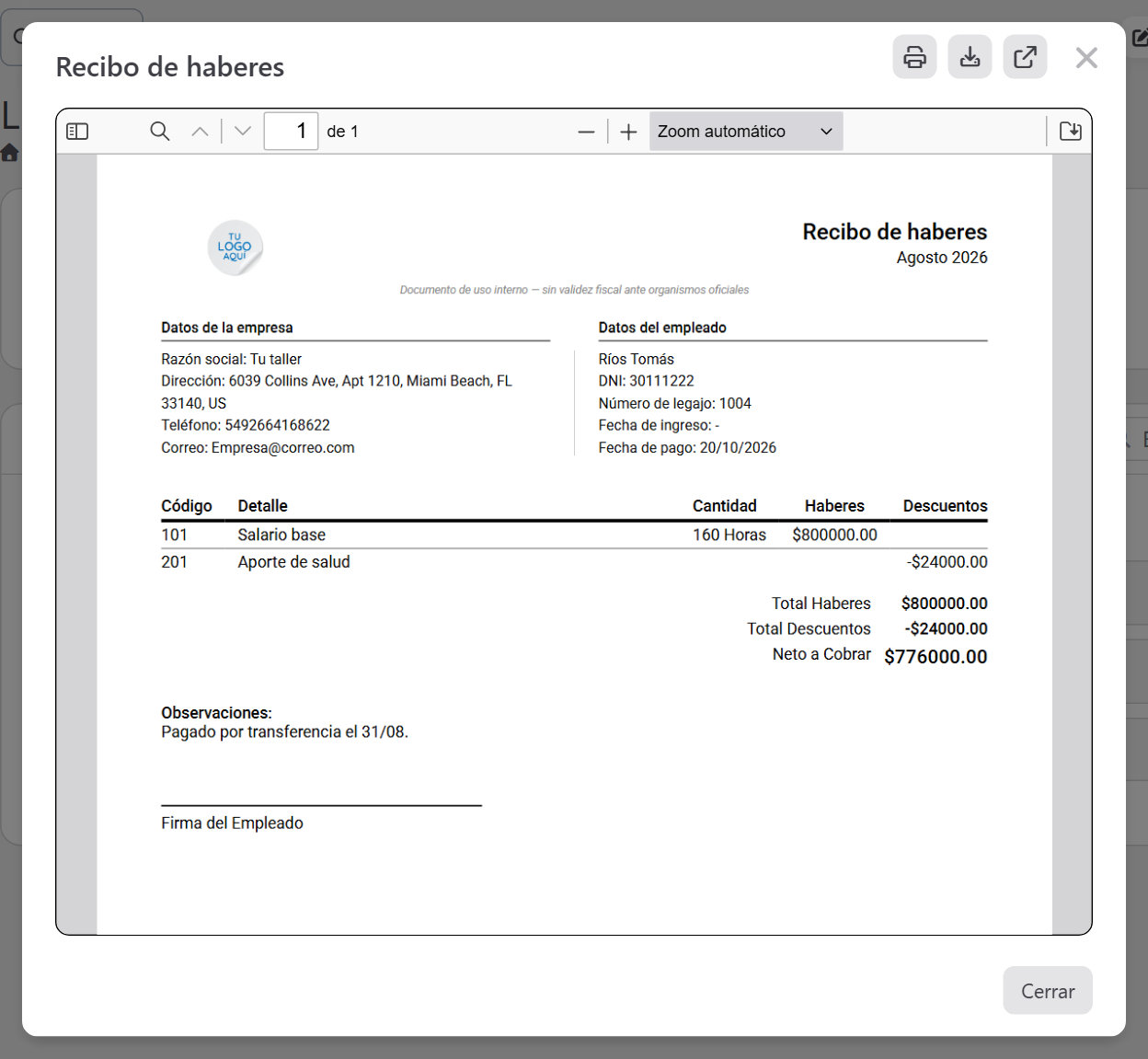Click the 'Teléfono: 5492664168622' line
Viewport: 1148px width, 1059px height.
(246, 425)
